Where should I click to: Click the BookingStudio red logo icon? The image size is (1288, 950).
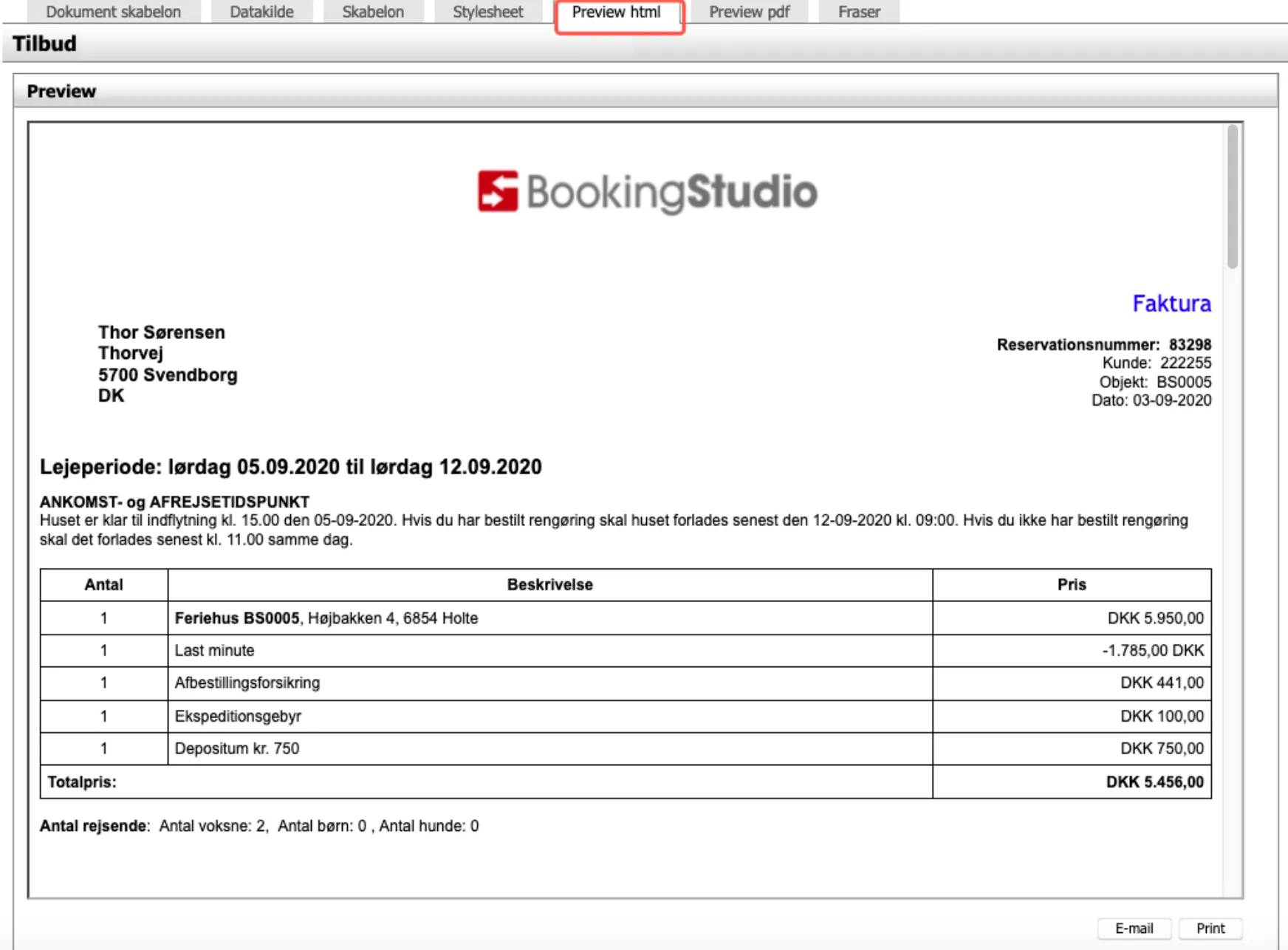pos(498,191)
